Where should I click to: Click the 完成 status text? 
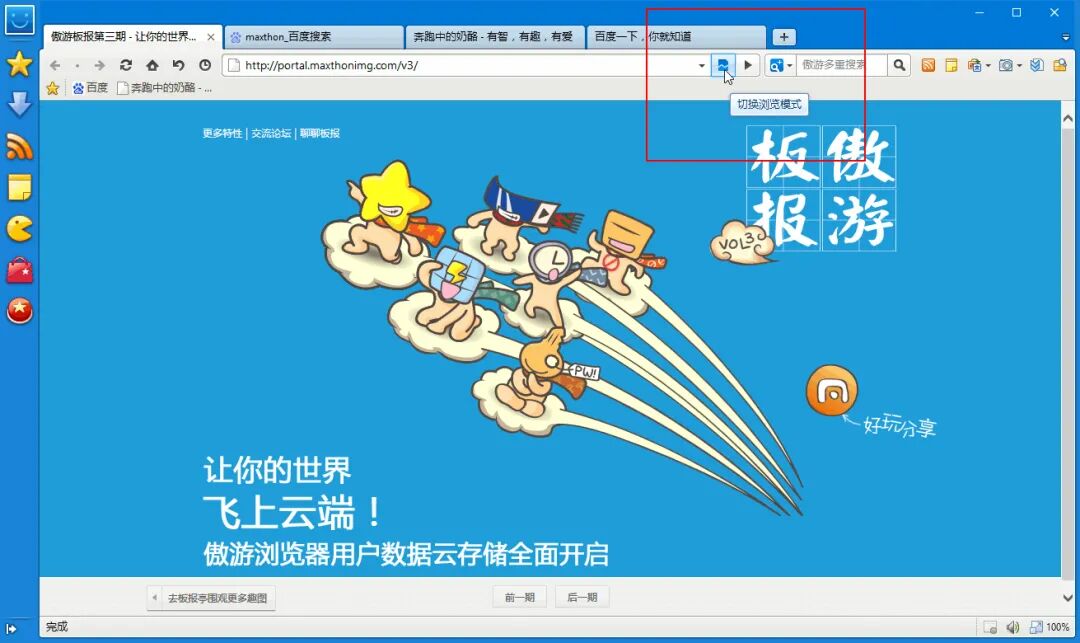[57, 626]
